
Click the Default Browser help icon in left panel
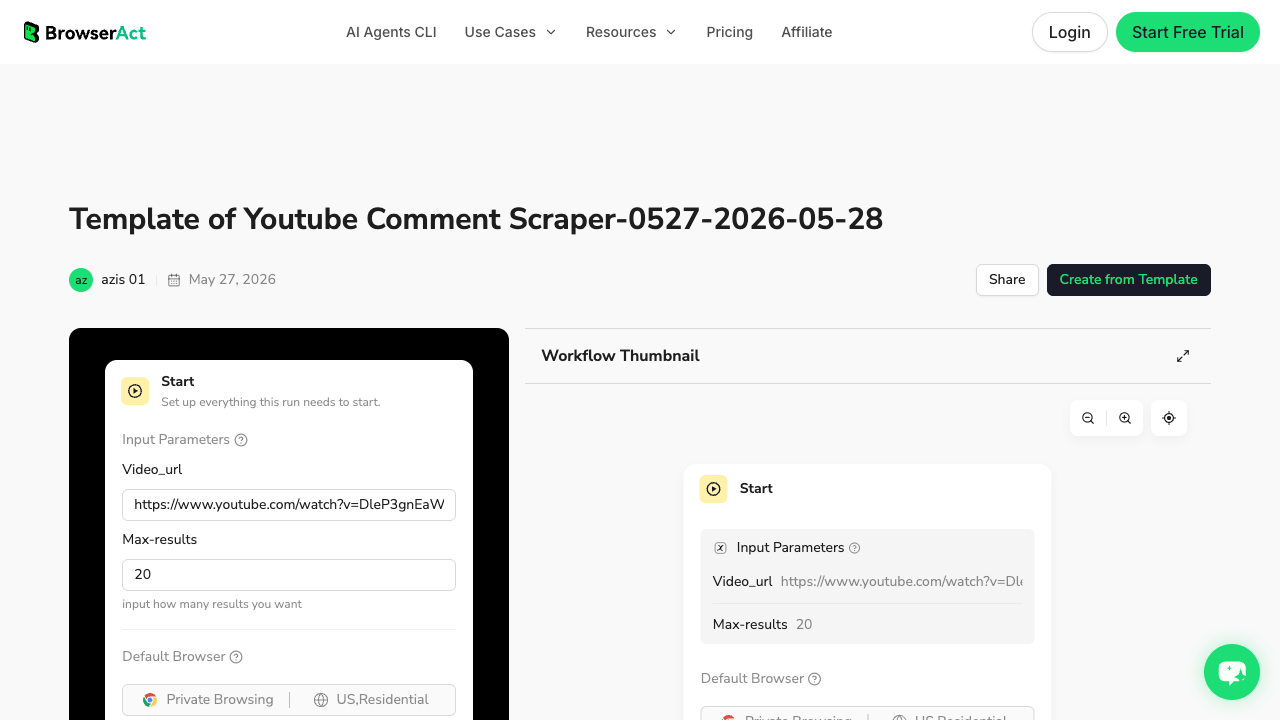pyautogui.click(x=236, y=657)
